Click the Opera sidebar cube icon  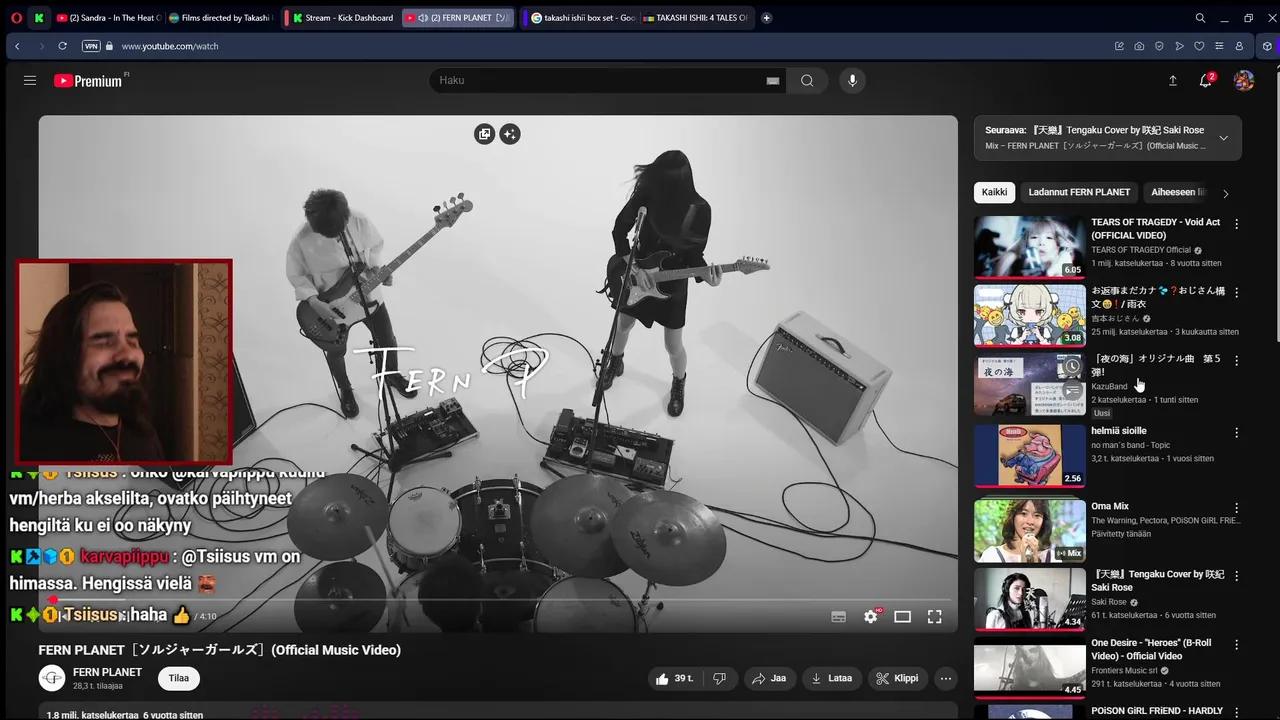point(1267,46)
